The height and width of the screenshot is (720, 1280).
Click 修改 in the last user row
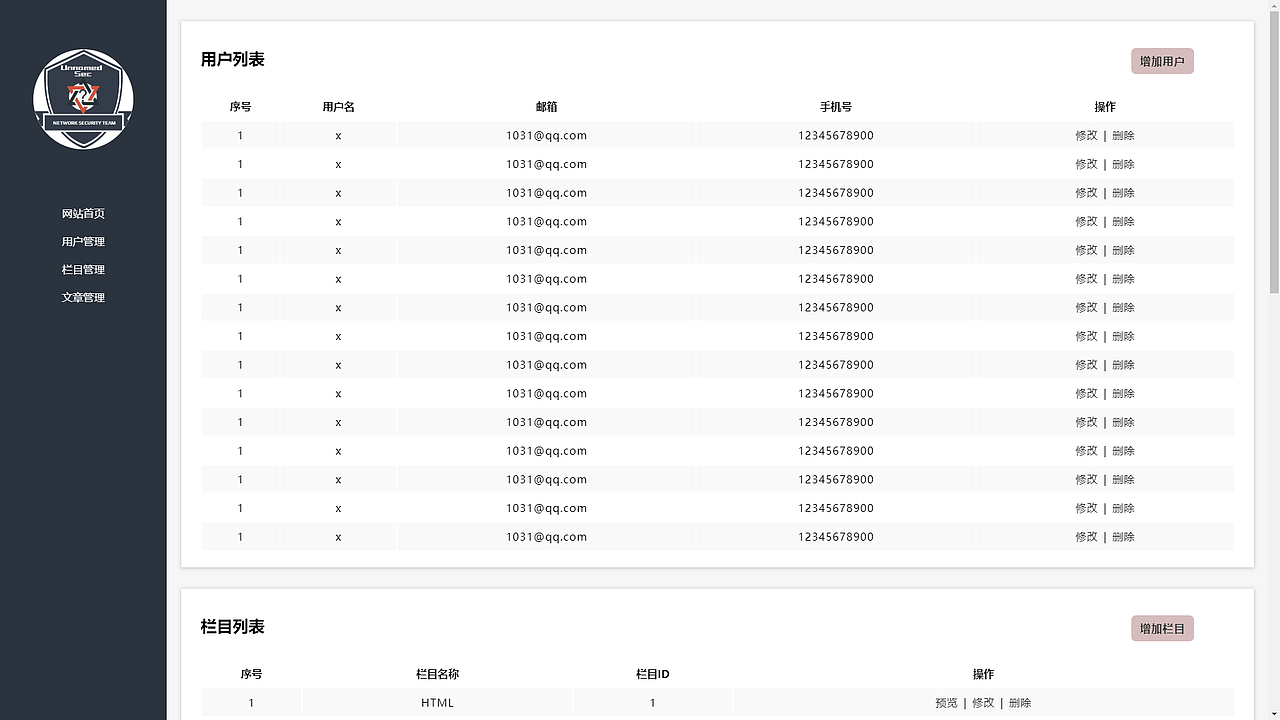pyautogui.click(x=1086, y=537)
